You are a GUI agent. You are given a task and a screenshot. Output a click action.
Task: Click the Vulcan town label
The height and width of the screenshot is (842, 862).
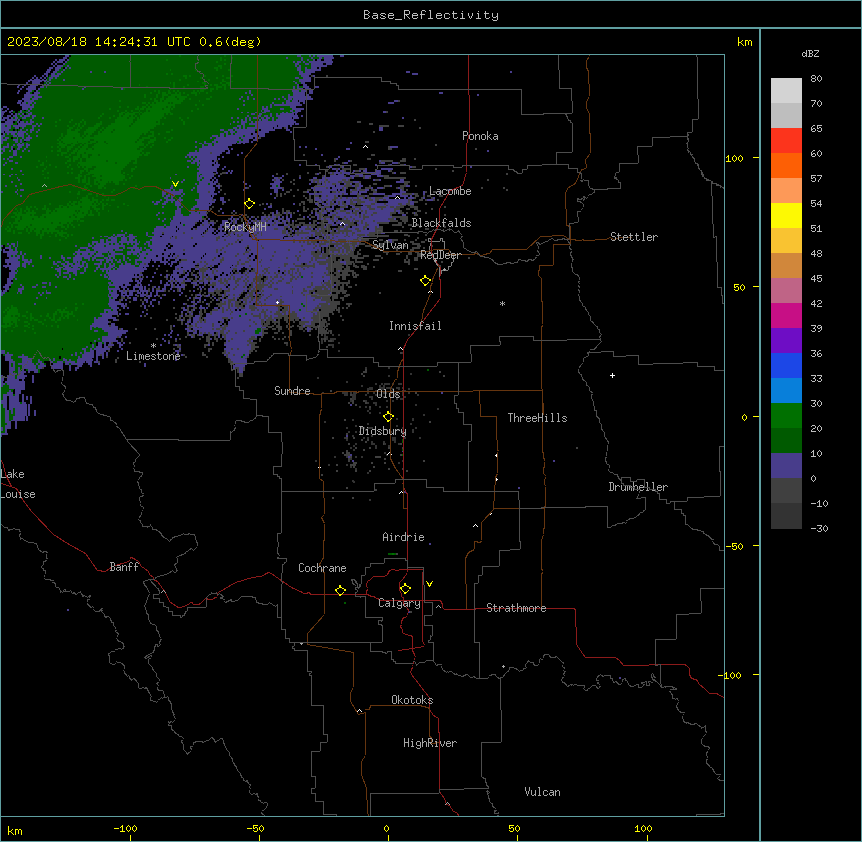click(x=542, y=792)
